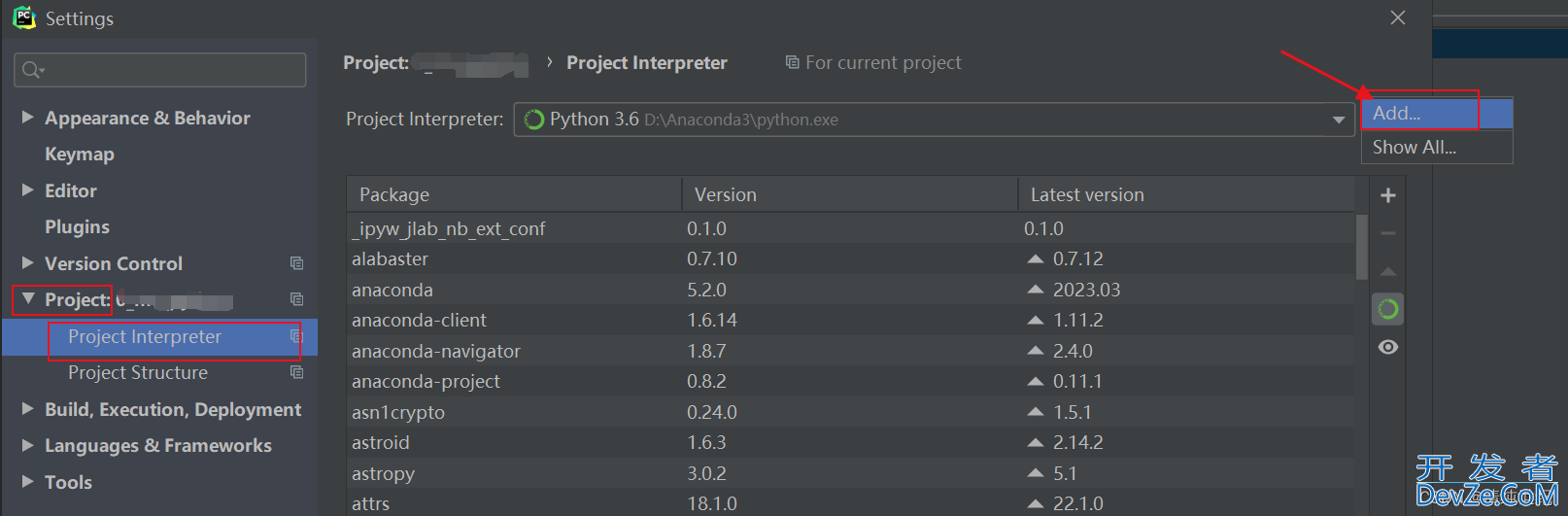Open Version Control settings
This screenshot has width=1568, height=516.
coord(114,263)
